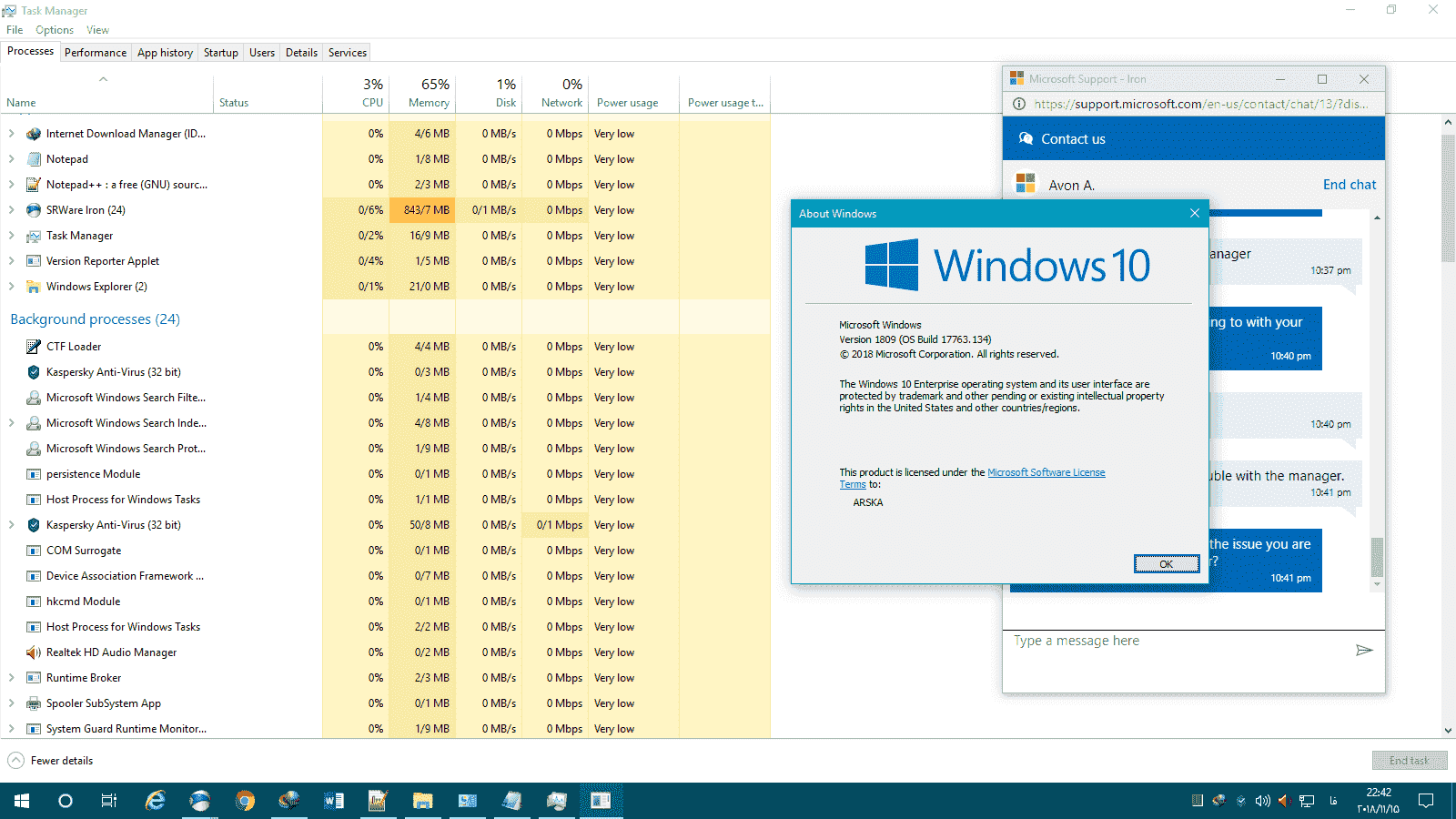The image size is (1456, 819).
Task: Expand Windows Explorer (2) process group
Action: [x=11, y=287]
